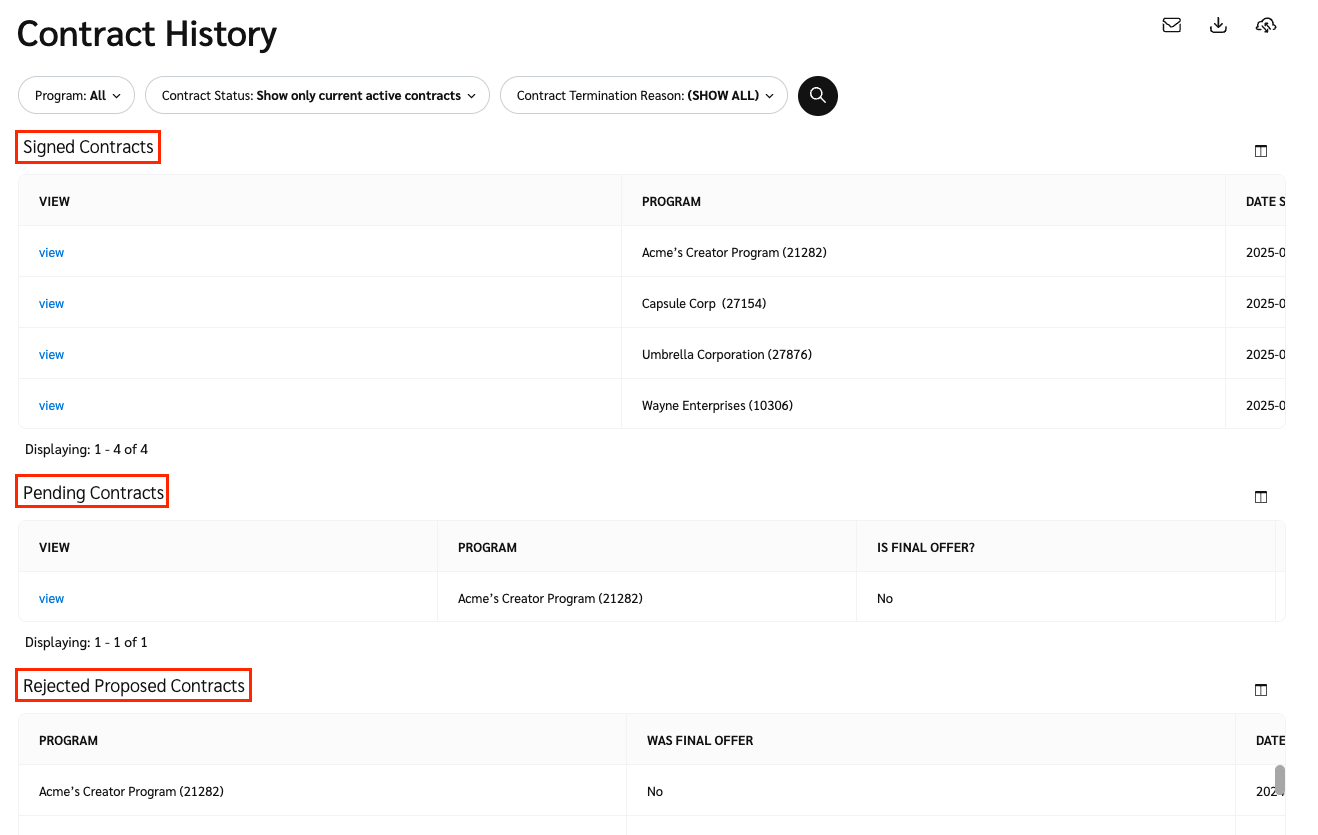Click the vertical scrollbar thumb
1318x835 pixels.
click(x=1279, y=780)
